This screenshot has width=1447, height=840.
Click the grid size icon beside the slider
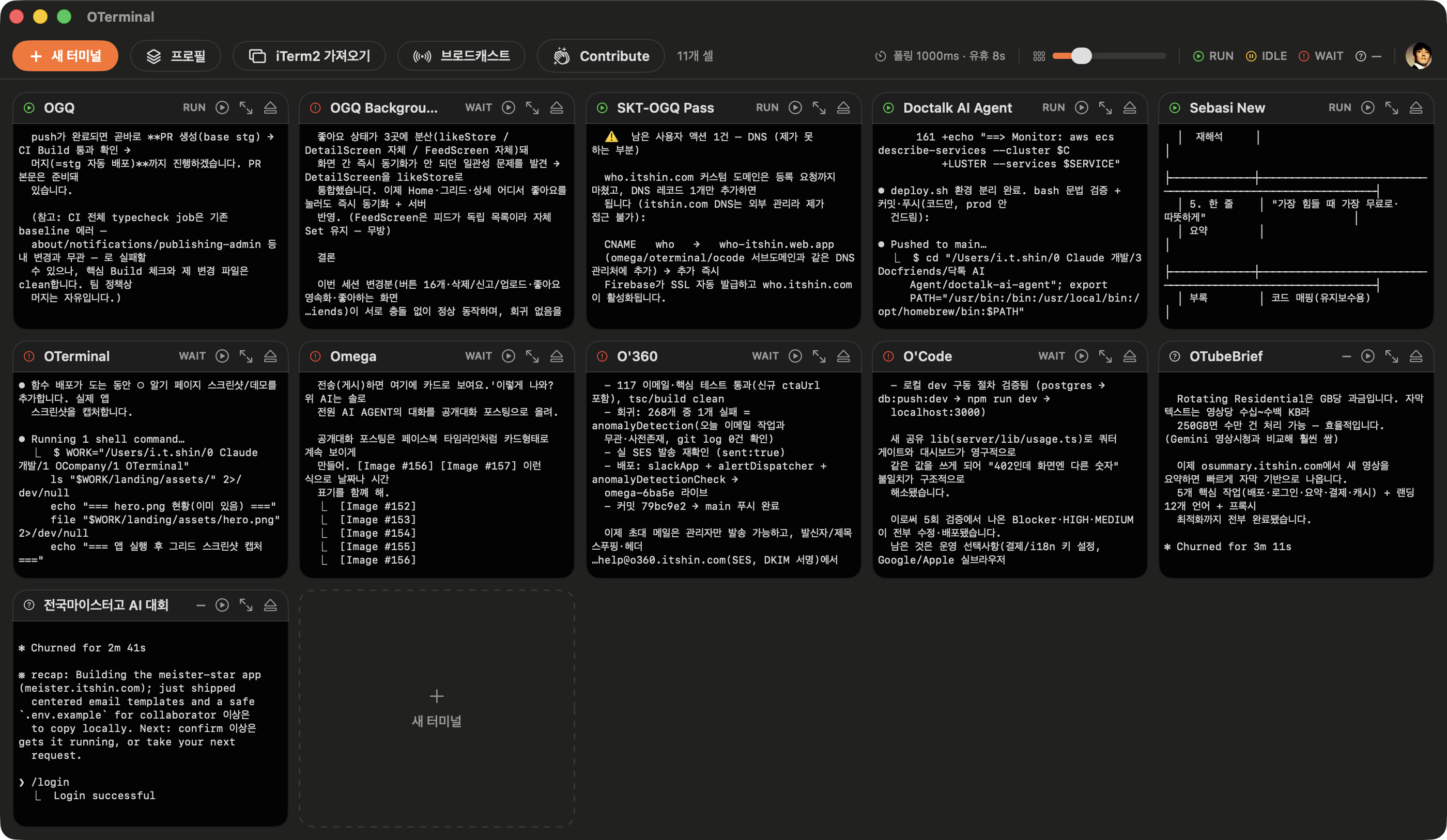pyautogui.click(x=1039, y=56)
